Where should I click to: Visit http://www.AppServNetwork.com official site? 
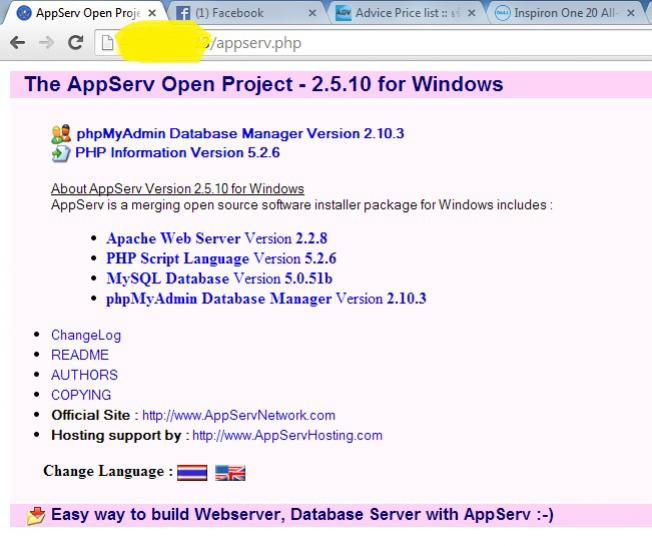pos(239,415)
